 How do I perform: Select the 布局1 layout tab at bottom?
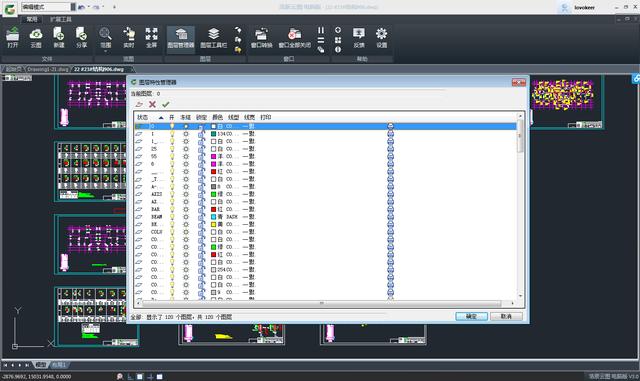tap(58, 365)
